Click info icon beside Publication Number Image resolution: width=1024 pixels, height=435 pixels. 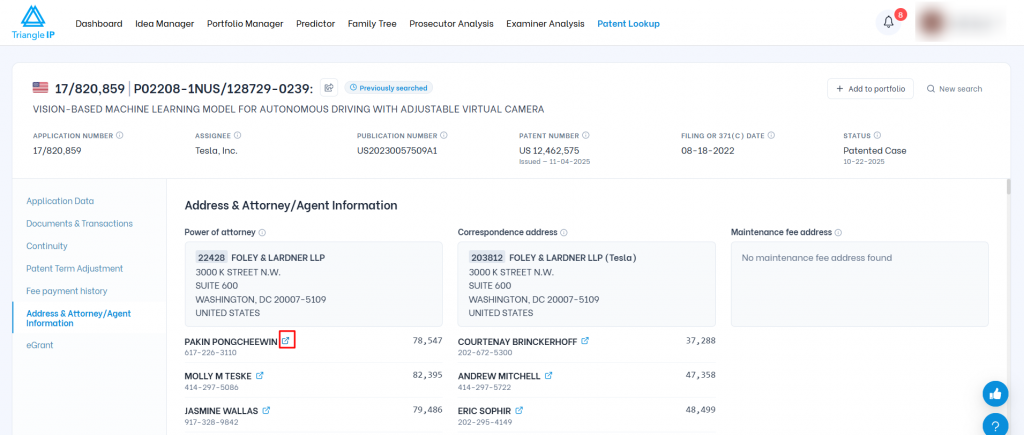pyautogui.click(x=443, y=136)
